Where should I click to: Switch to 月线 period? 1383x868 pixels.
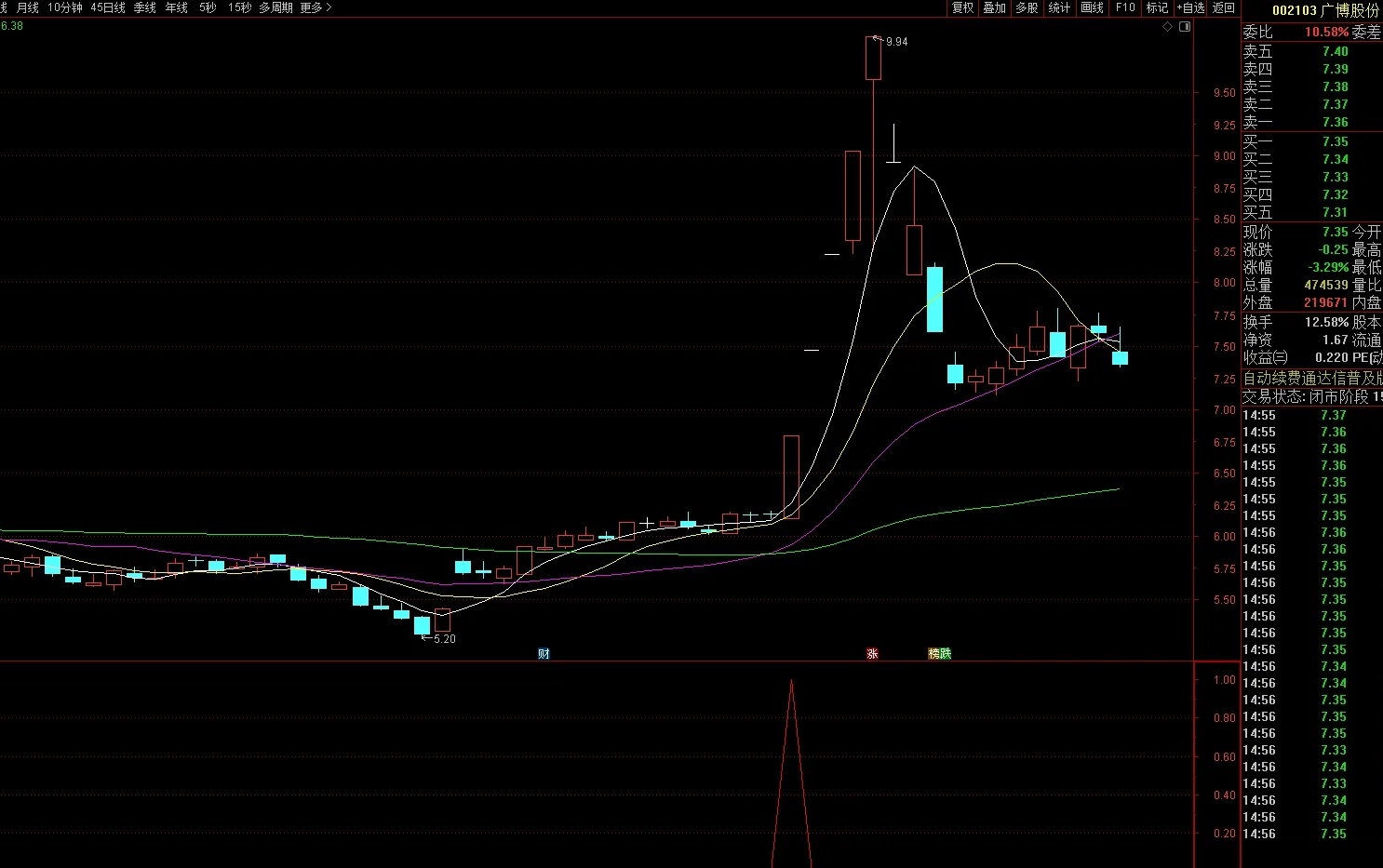click(28, 7)
